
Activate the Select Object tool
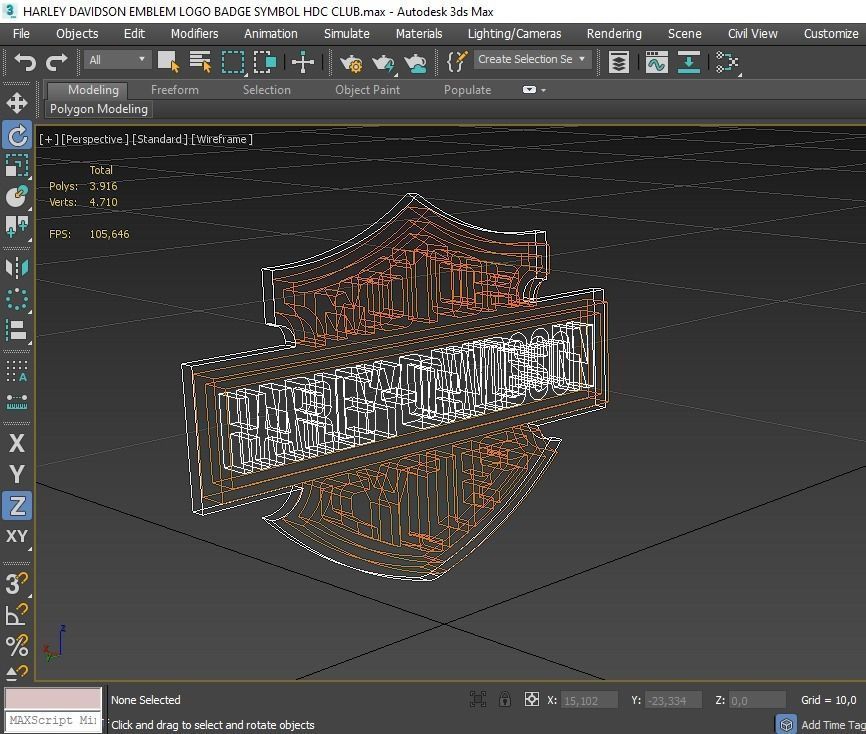(x=168, y=61)
